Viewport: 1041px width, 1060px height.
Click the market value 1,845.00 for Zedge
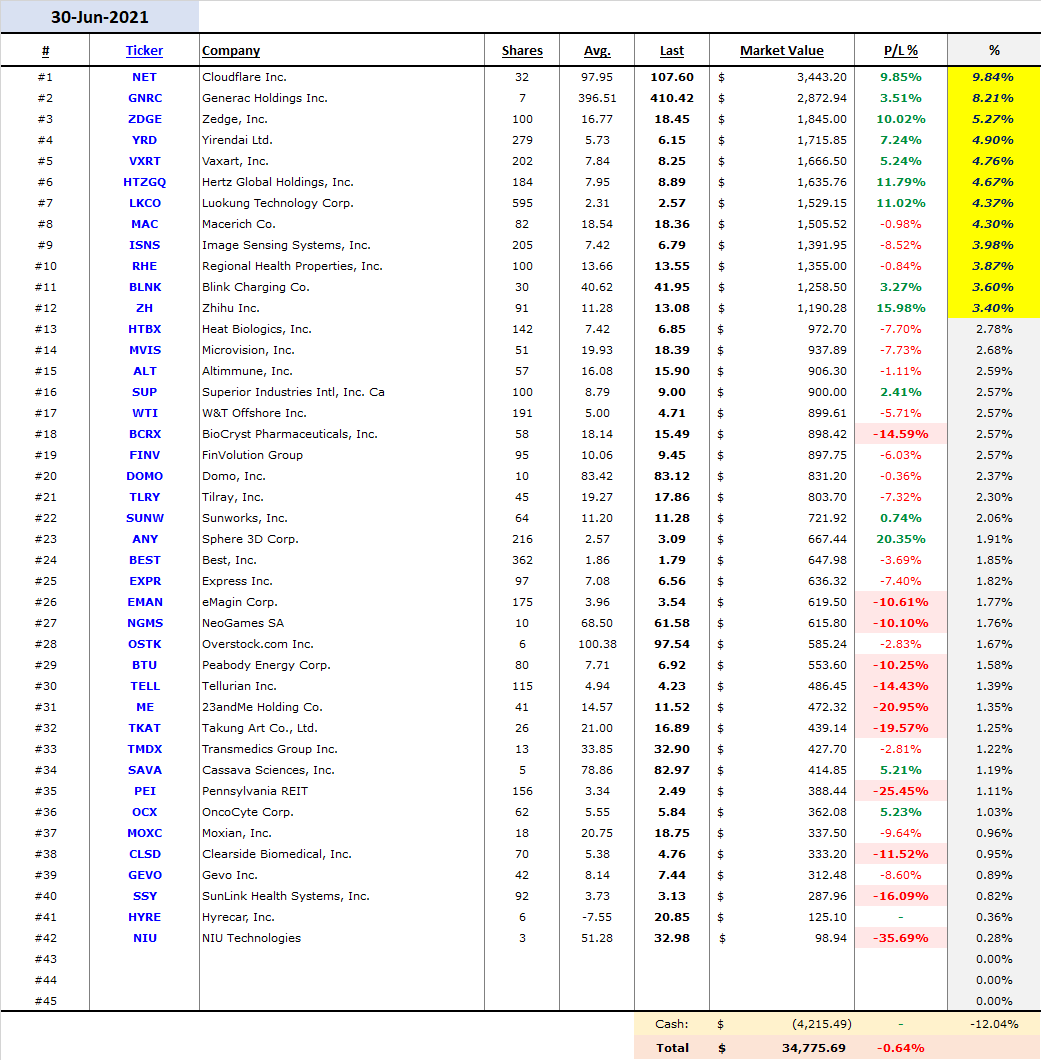pos(821,119)
